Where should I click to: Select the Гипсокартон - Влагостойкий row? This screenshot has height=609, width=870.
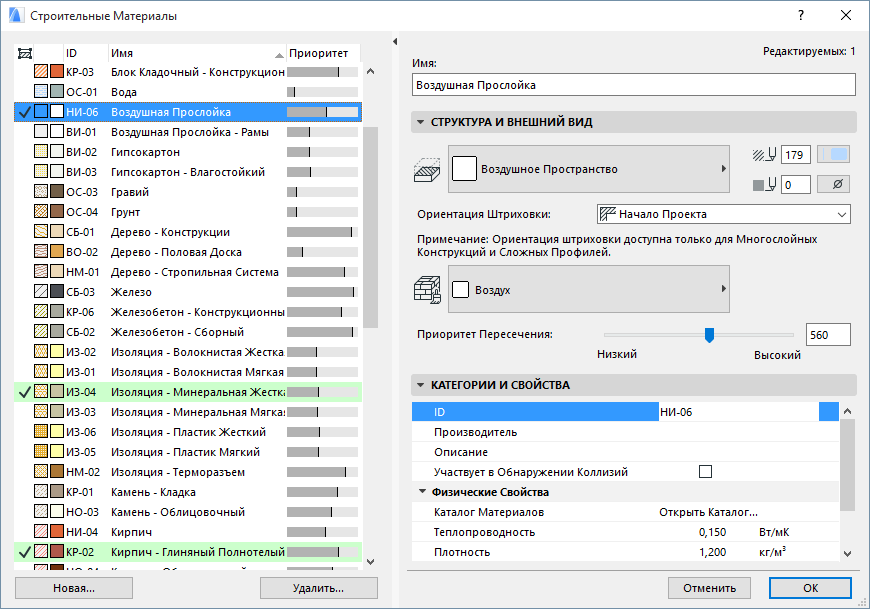[188, 171]
